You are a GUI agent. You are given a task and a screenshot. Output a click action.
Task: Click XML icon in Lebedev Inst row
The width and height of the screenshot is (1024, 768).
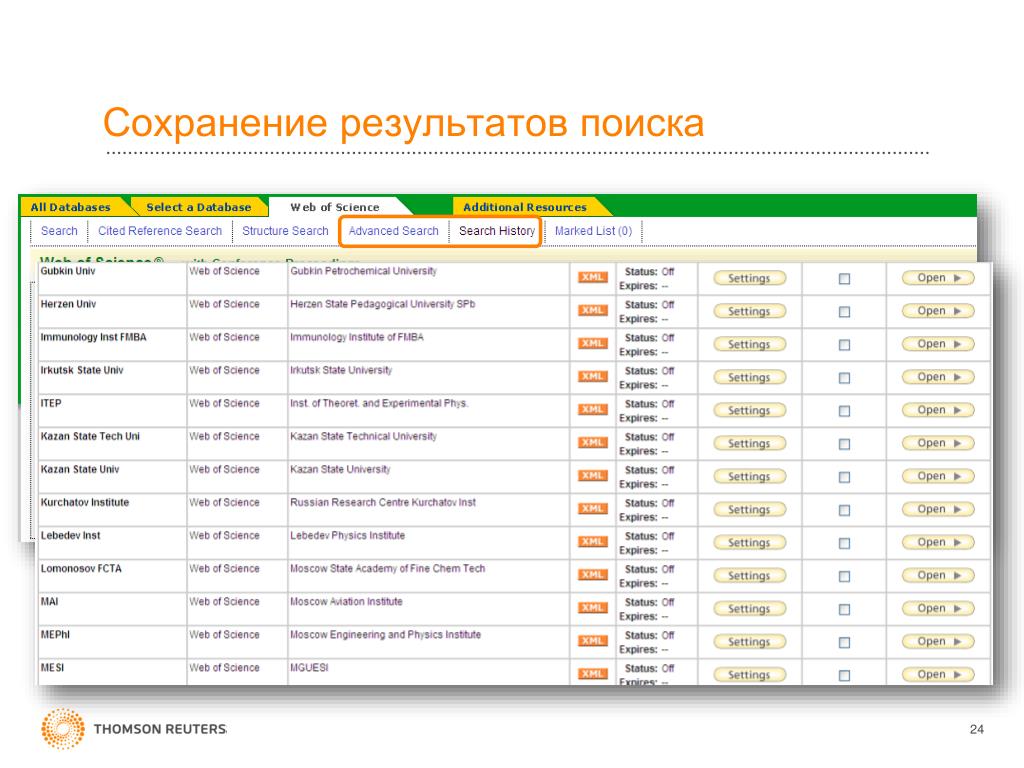[592, 542]
